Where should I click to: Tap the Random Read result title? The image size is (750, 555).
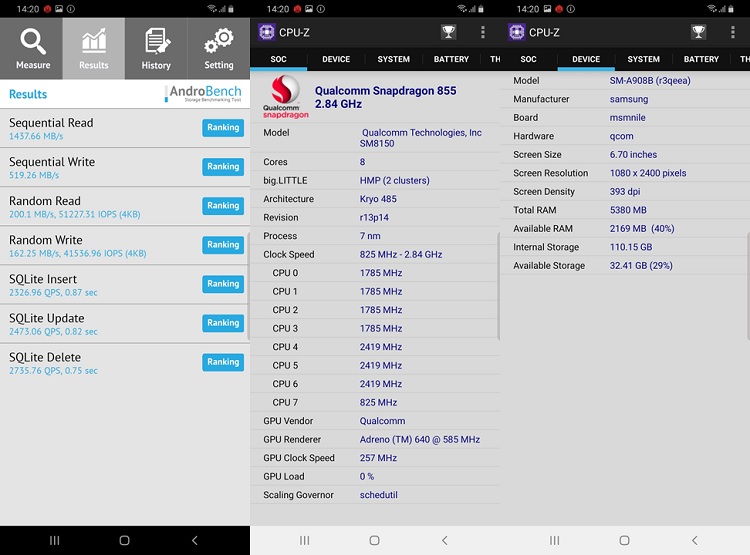click(44, 201)
